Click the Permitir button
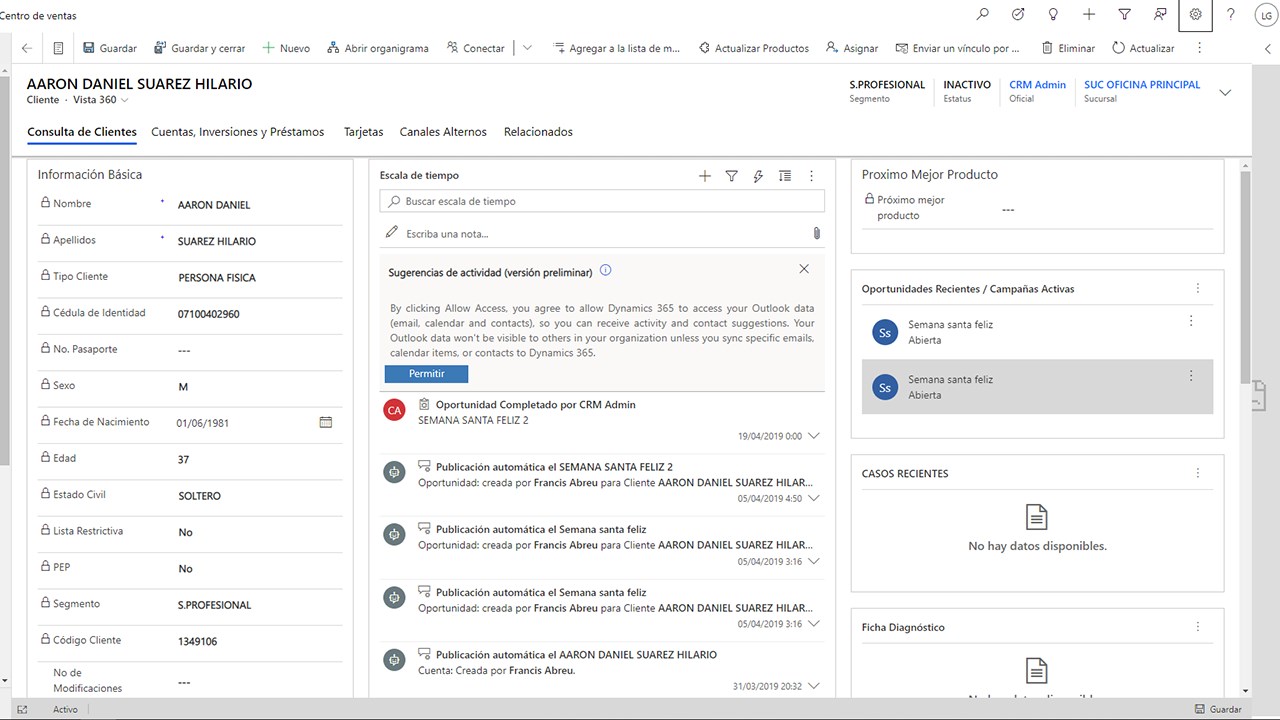The height and width of the screenshot is (720, 1280). 426,373
